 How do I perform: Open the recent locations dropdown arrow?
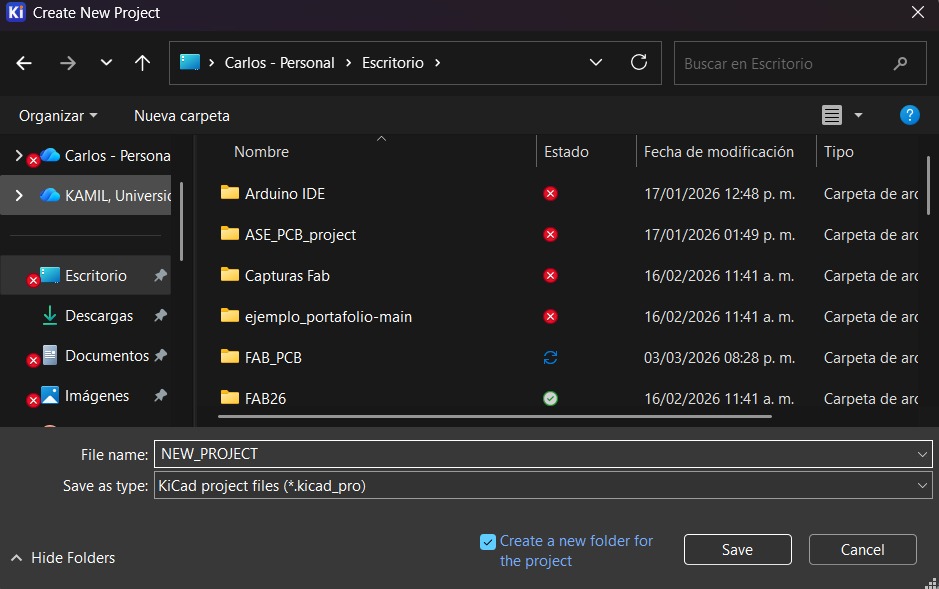106,63
